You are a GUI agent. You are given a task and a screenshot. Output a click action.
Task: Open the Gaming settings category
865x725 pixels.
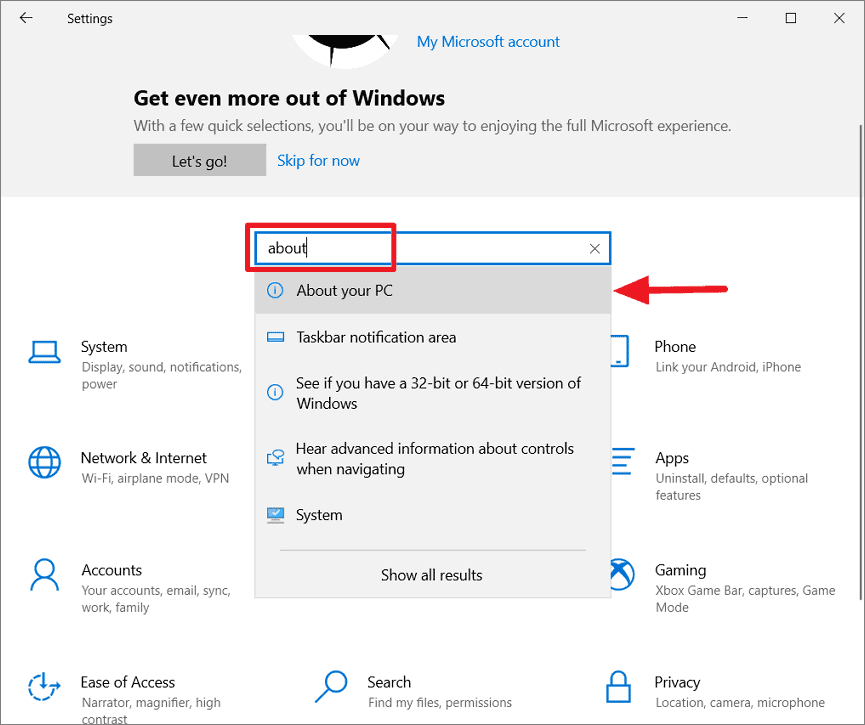[724, 588]
